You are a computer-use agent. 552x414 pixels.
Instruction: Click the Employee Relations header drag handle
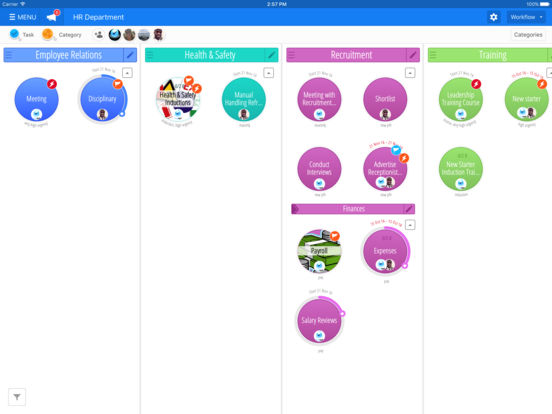9,55
